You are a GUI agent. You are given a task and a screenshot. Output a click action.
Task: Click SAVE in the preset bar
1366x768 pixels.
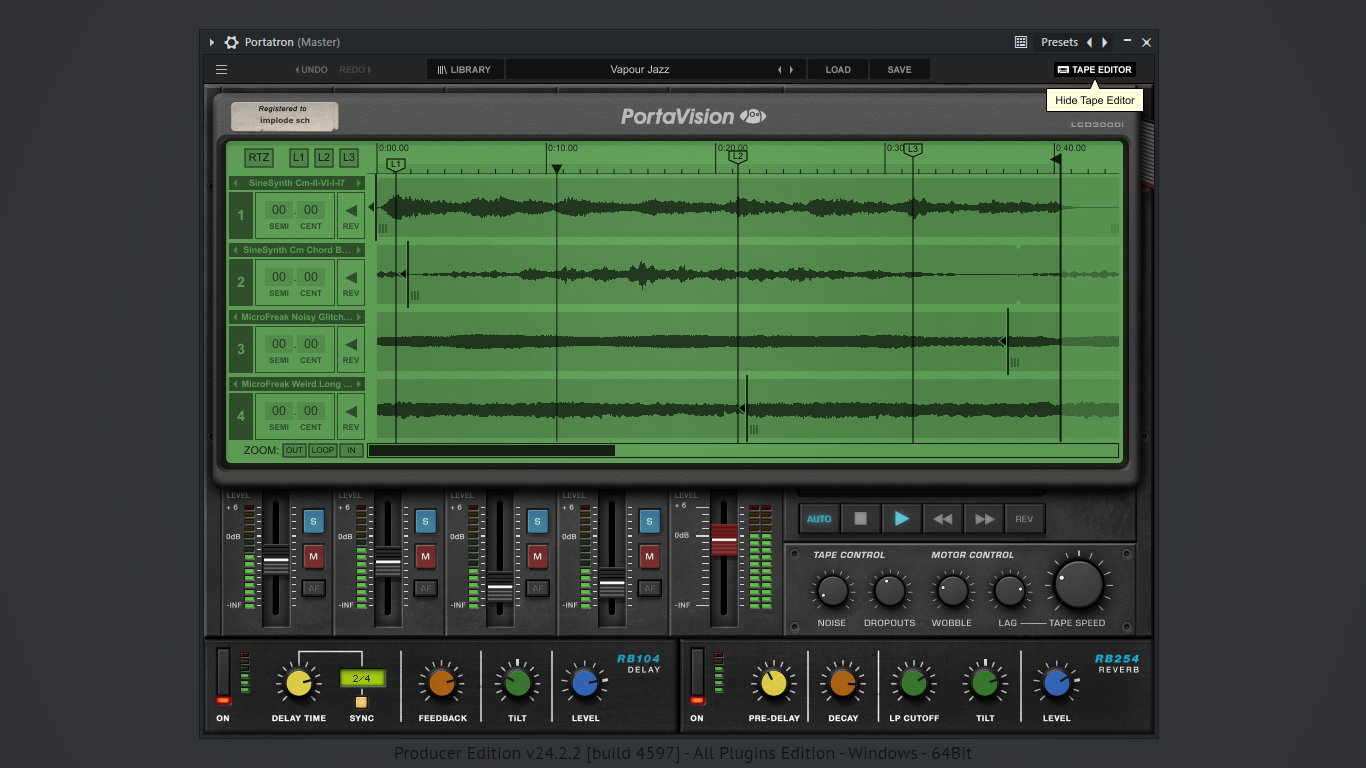tap(899, 70)
